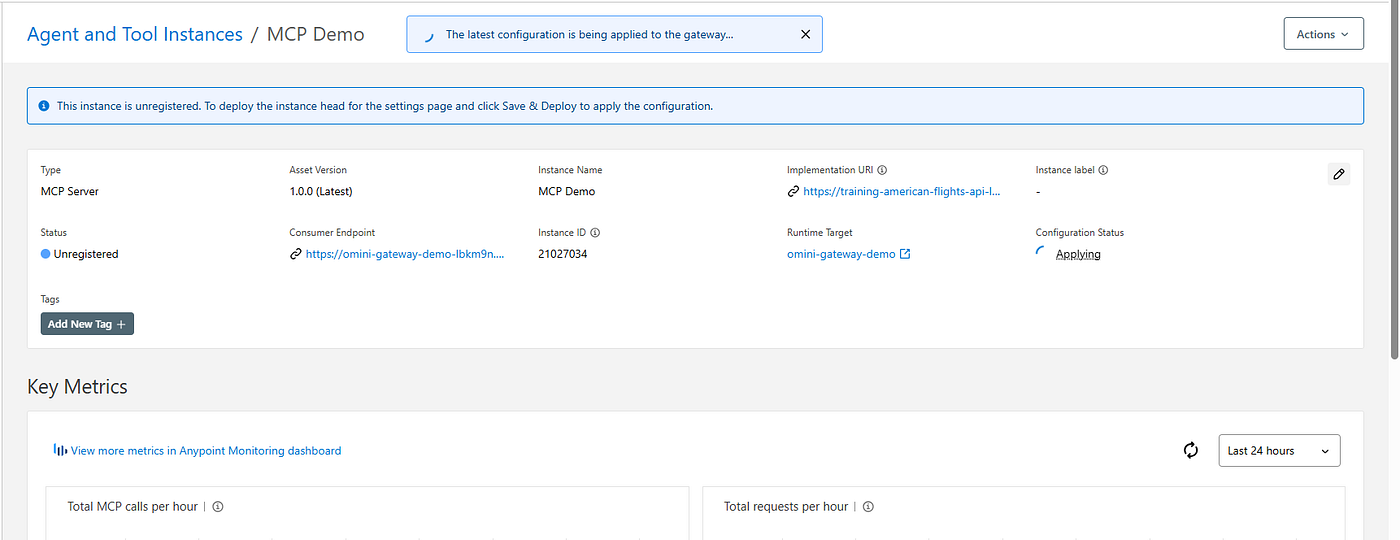Select the Asset Version 1.0.0 (Latest) text
This screenshot has width=1400, height=540.
click(321, 191)
